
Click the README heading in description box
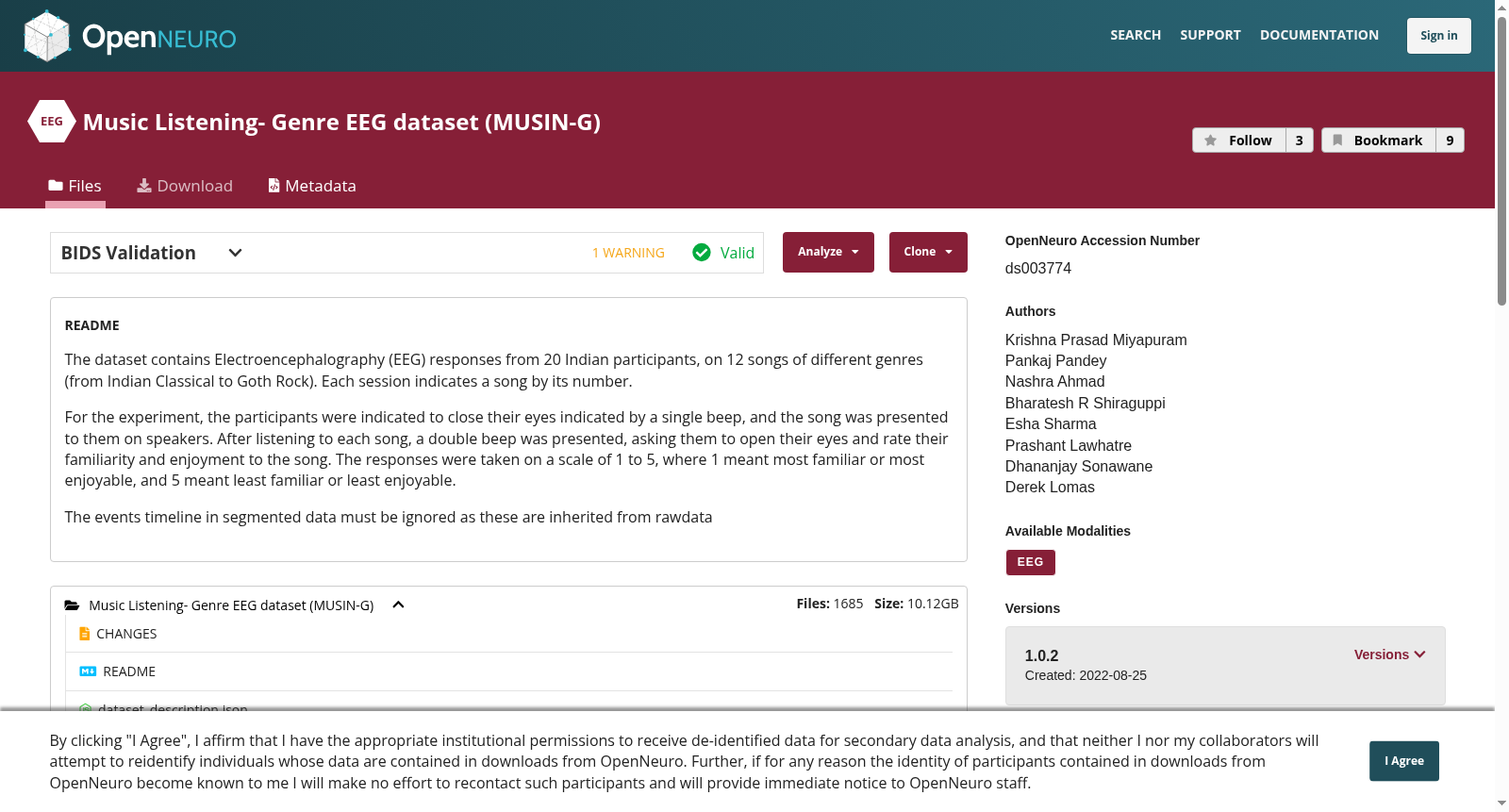(x=91, y=325)
